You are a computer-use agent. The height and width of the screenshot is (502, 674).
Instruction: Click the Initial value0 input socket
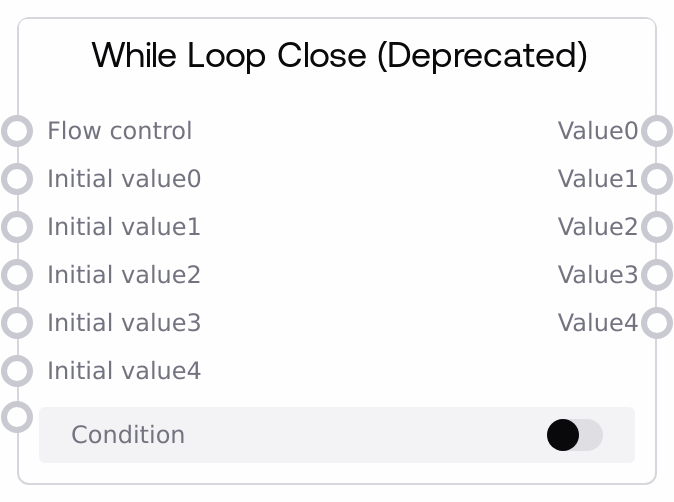tap(17, 179)
